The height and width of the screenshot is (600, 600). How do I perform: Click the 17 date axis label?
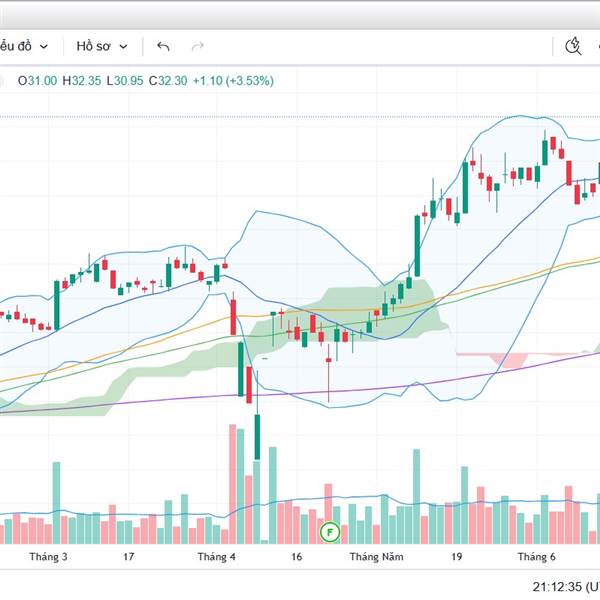click(129, 556)
